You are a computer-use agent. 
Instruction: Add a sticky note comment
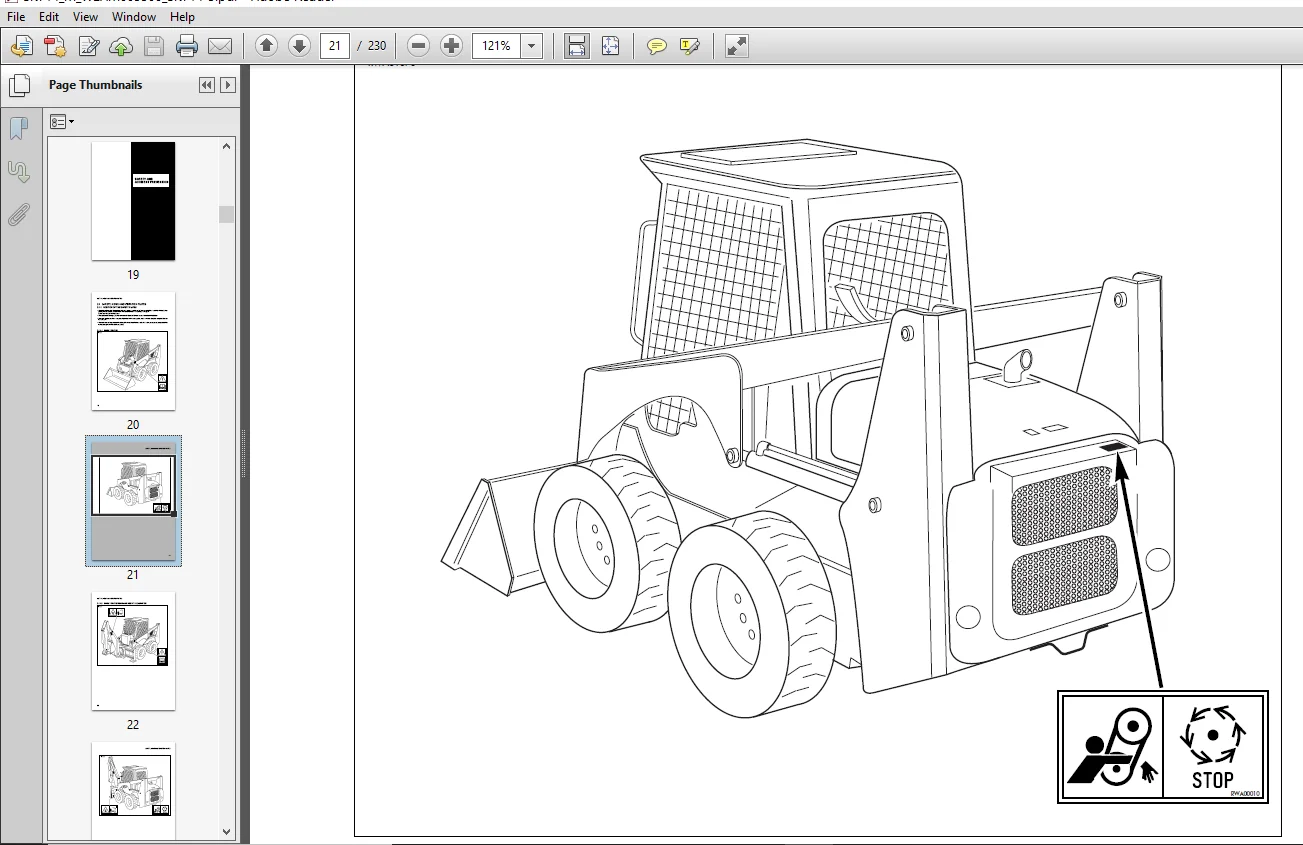tap(657, 46)
